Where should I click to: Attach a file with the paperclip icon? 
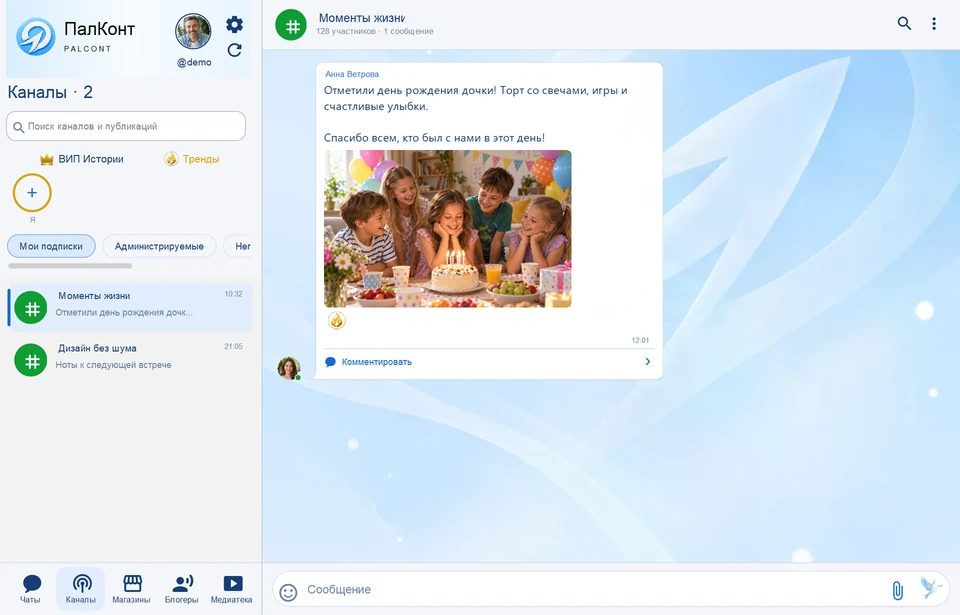coord(898,590)
